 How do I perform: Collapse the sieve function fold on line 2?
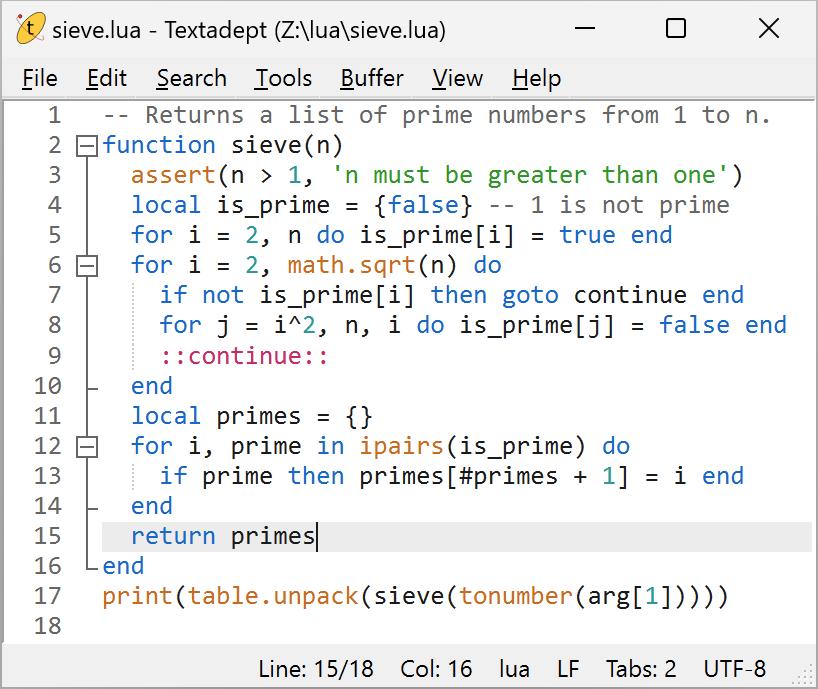87,146
